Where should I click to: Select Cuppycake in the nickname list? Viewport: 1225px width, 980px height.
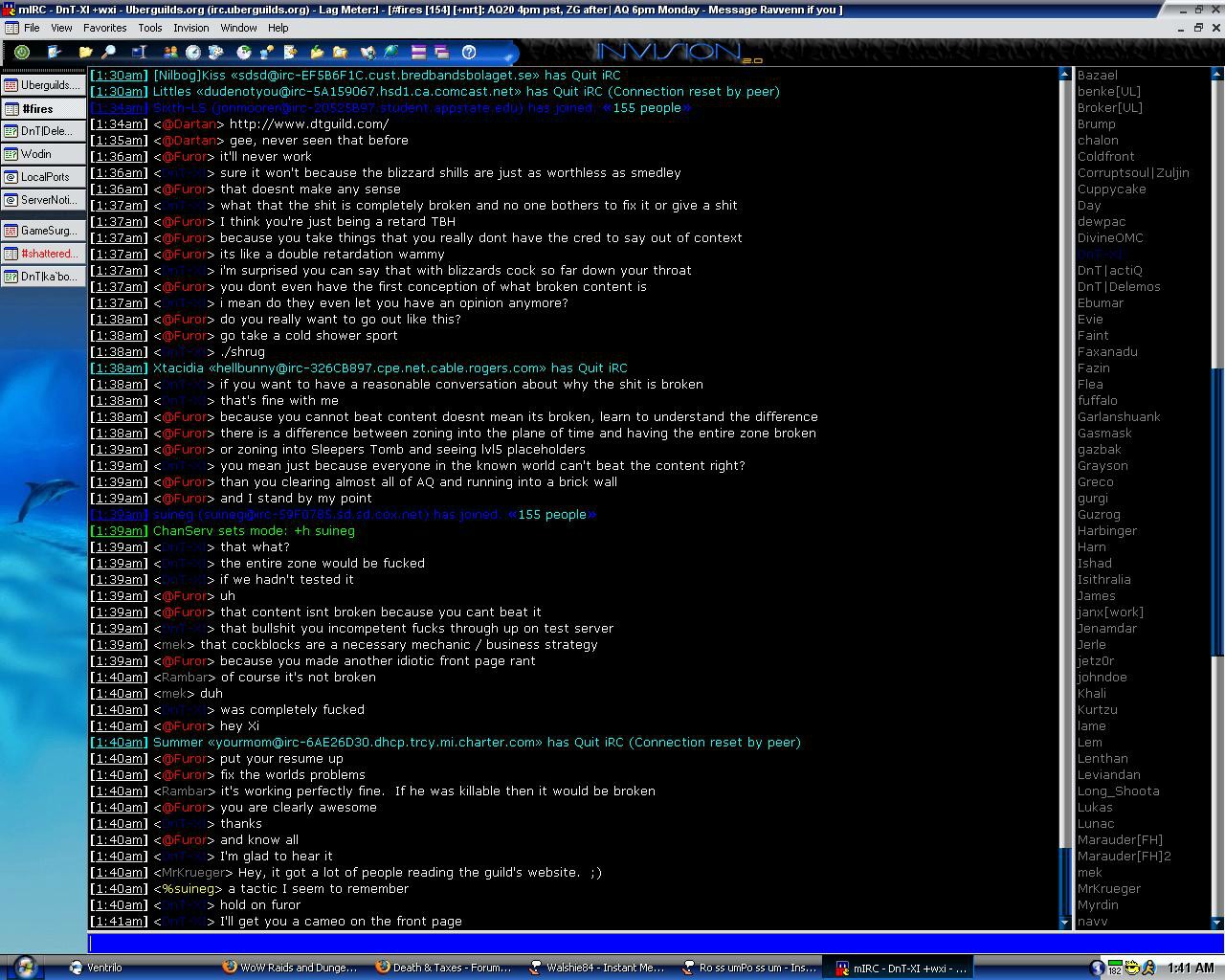(1111, 189)
